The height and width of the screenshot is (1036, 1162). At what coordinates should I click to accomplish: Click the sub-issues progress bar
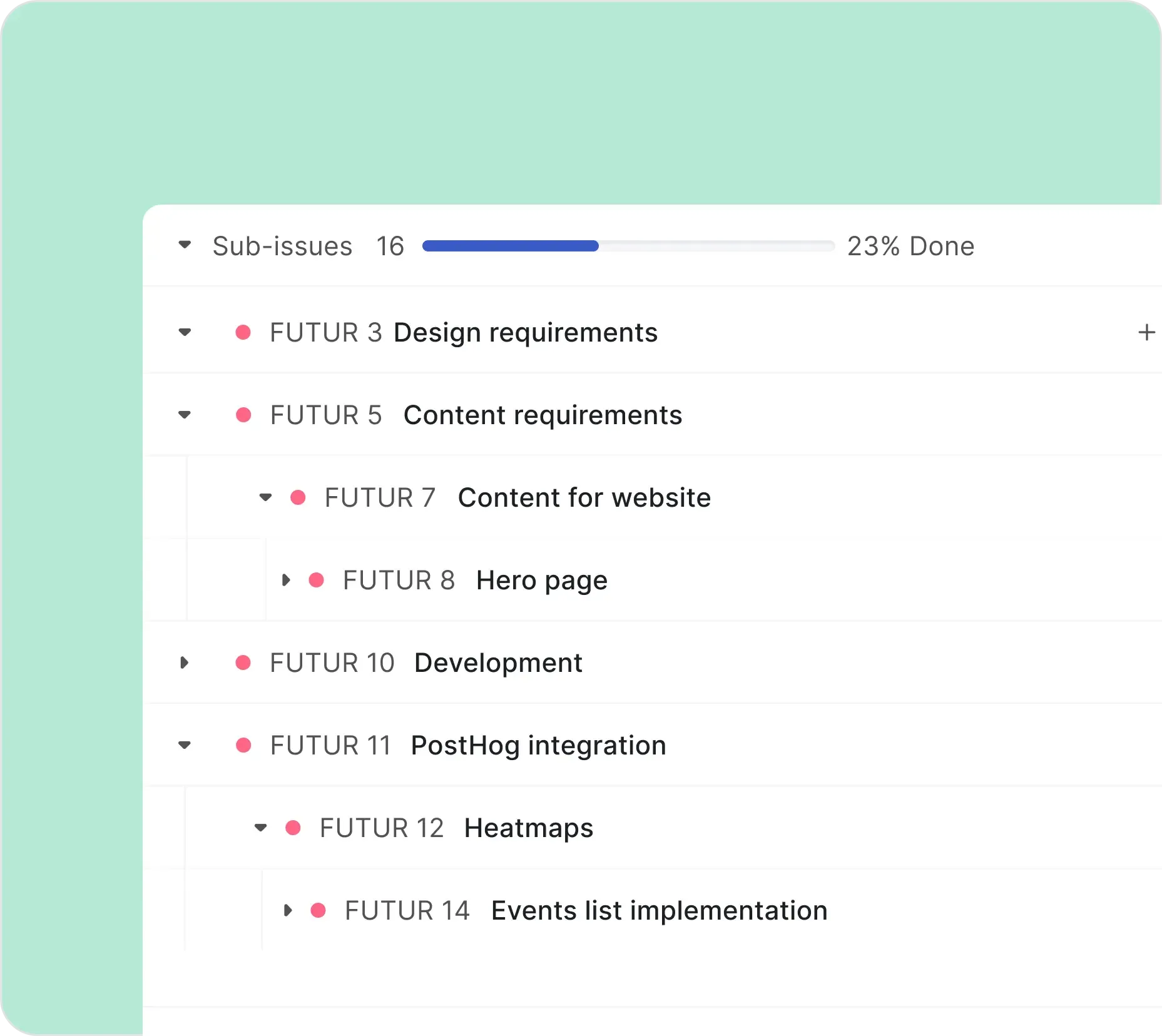[x=628, y=246]
